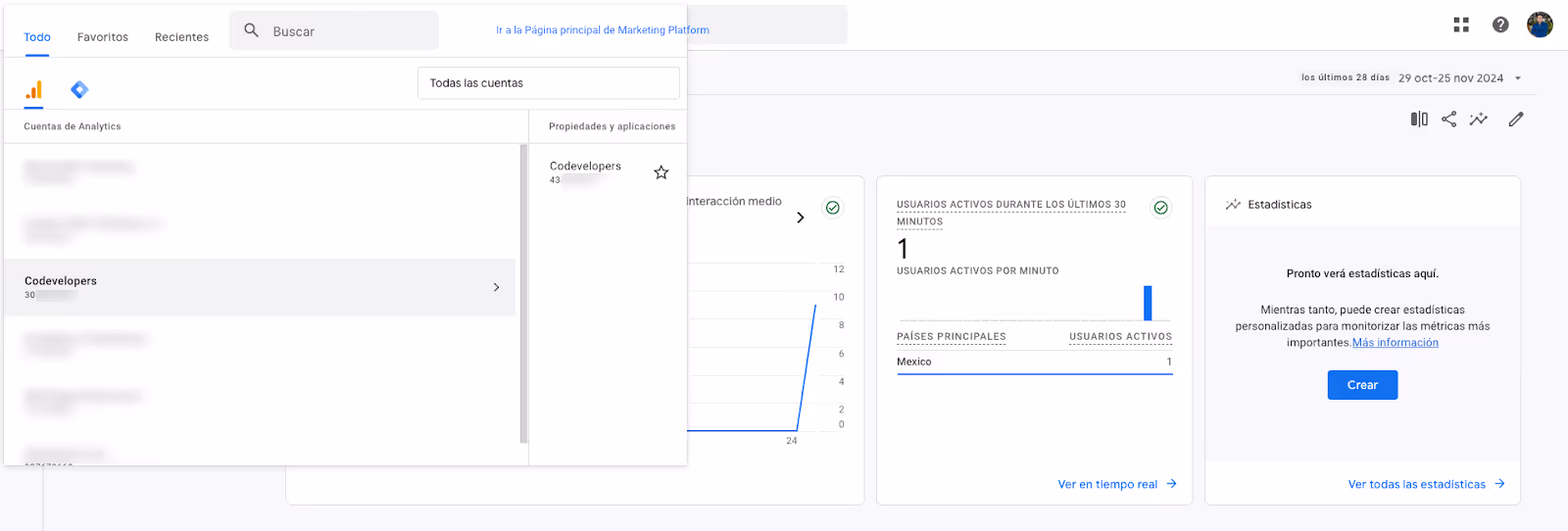This screenshot has width=1568, height=531.
Task: Click the date range 29 oct-25 nov 2024
Action: click(x=1450, y=78)
